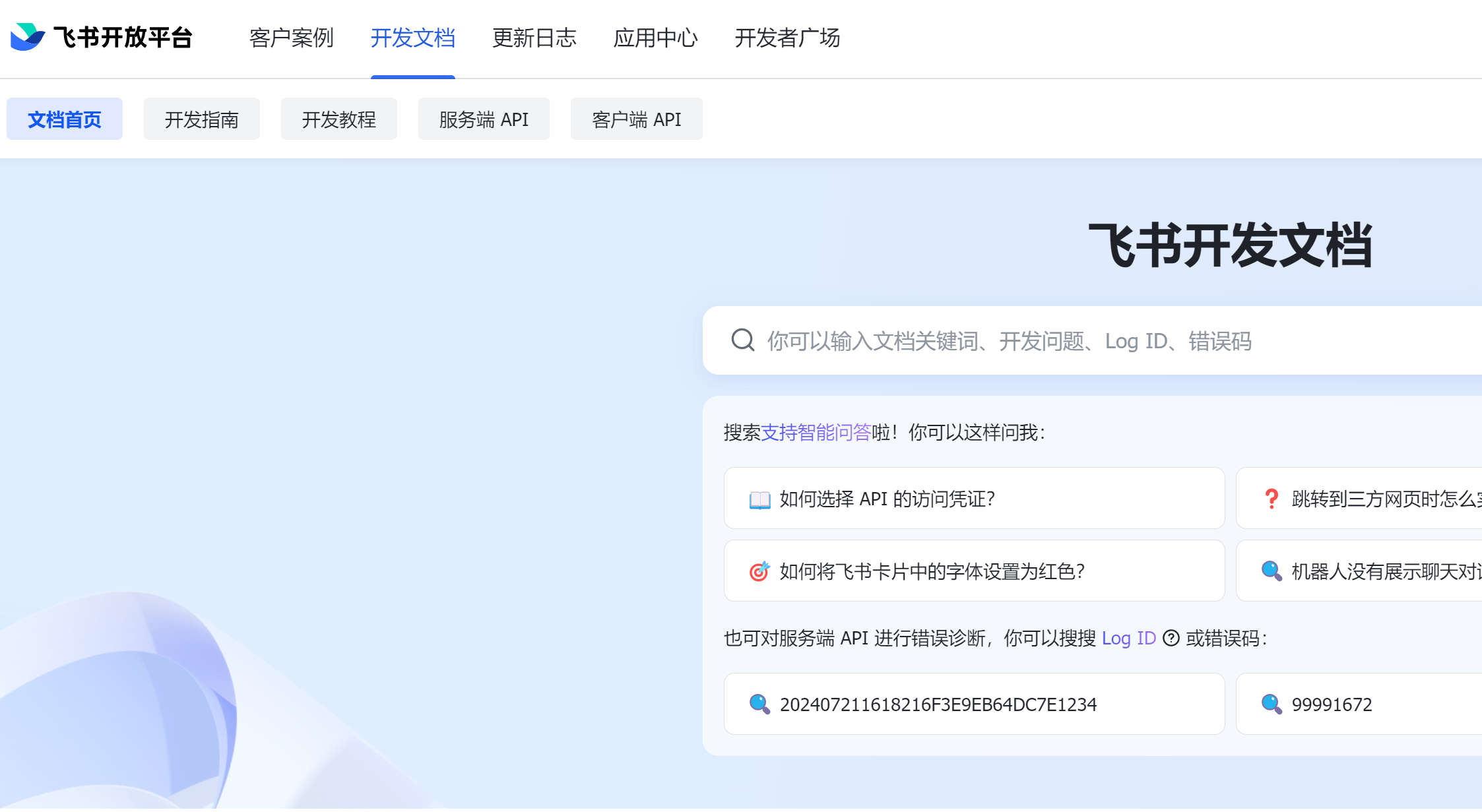Click the book icon beside API credentials question
The height and width of the screenshot is (812, 1482).
pos(759,499)
